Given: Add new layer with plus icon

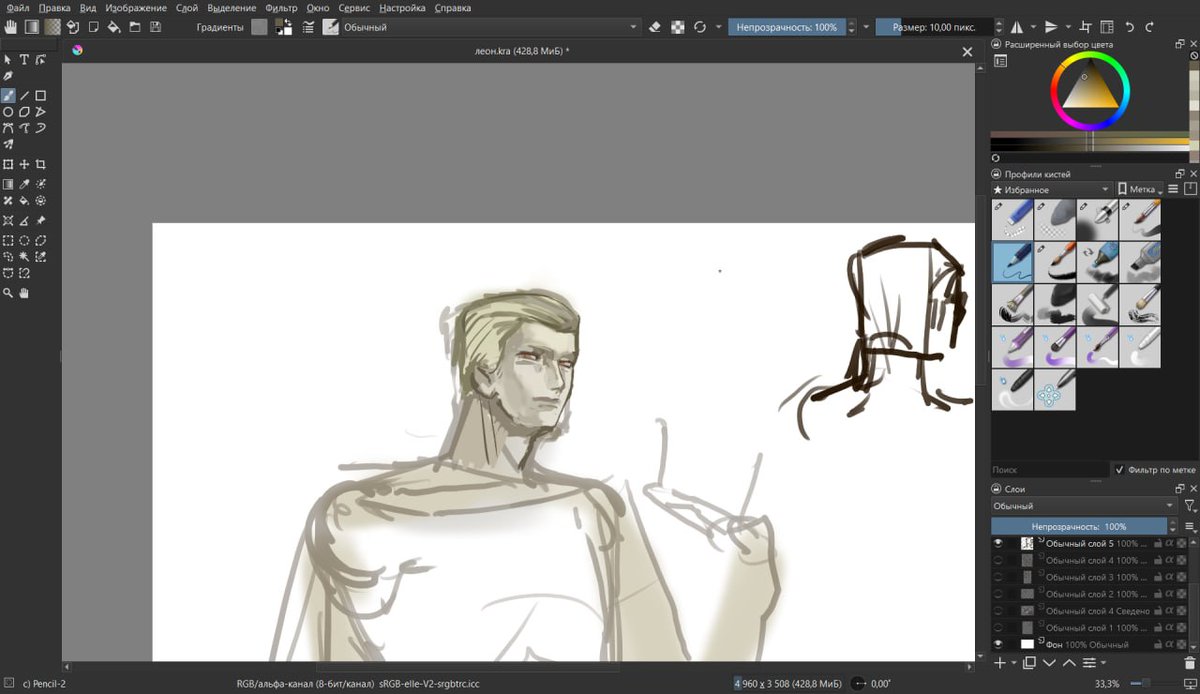Looking at the screenshot, I should point(999,662).
